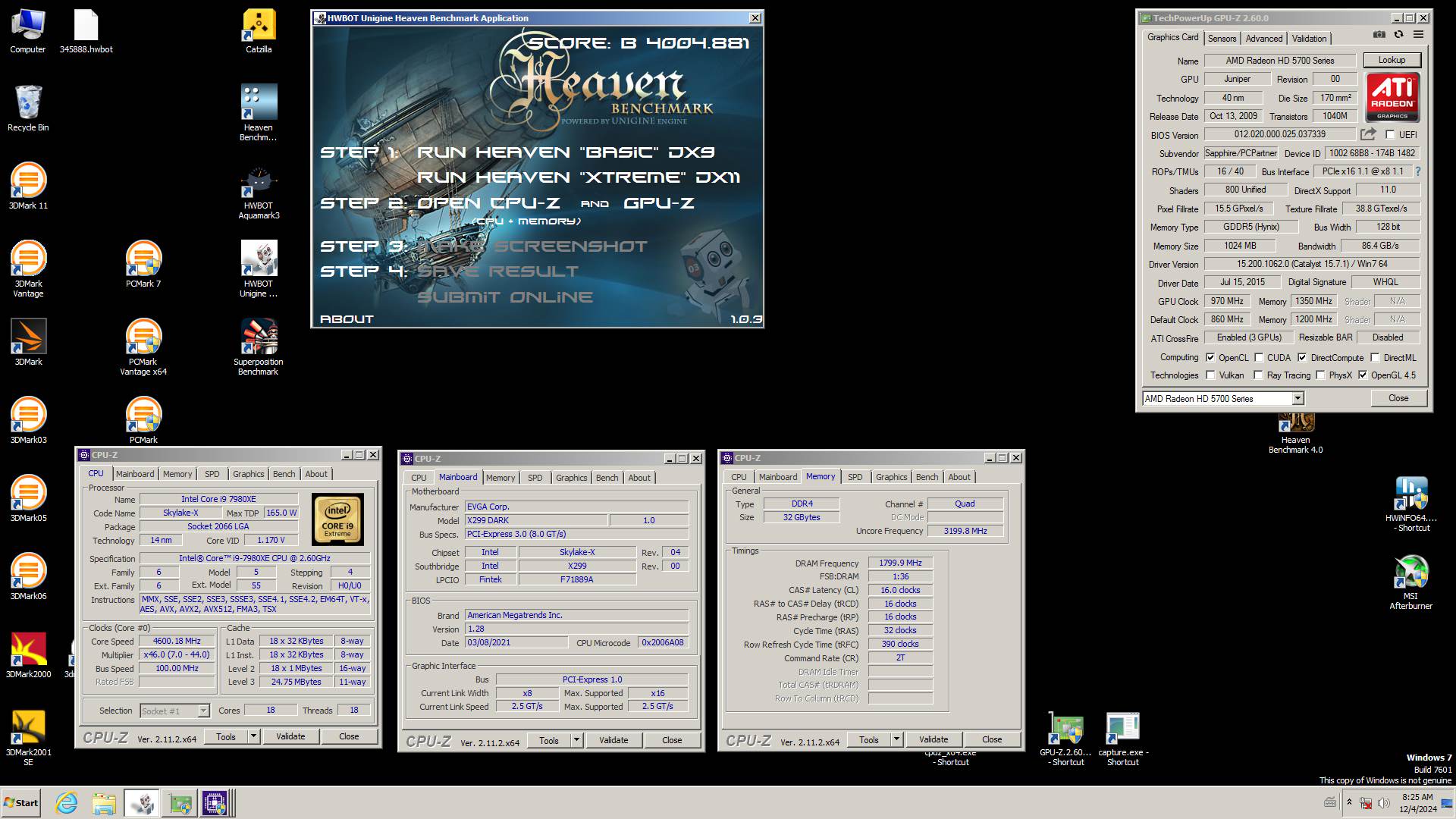The image size is (1456, 819).
Task: Launch the 3DMark06 desktop shortcut
Action: click(28, 577)
